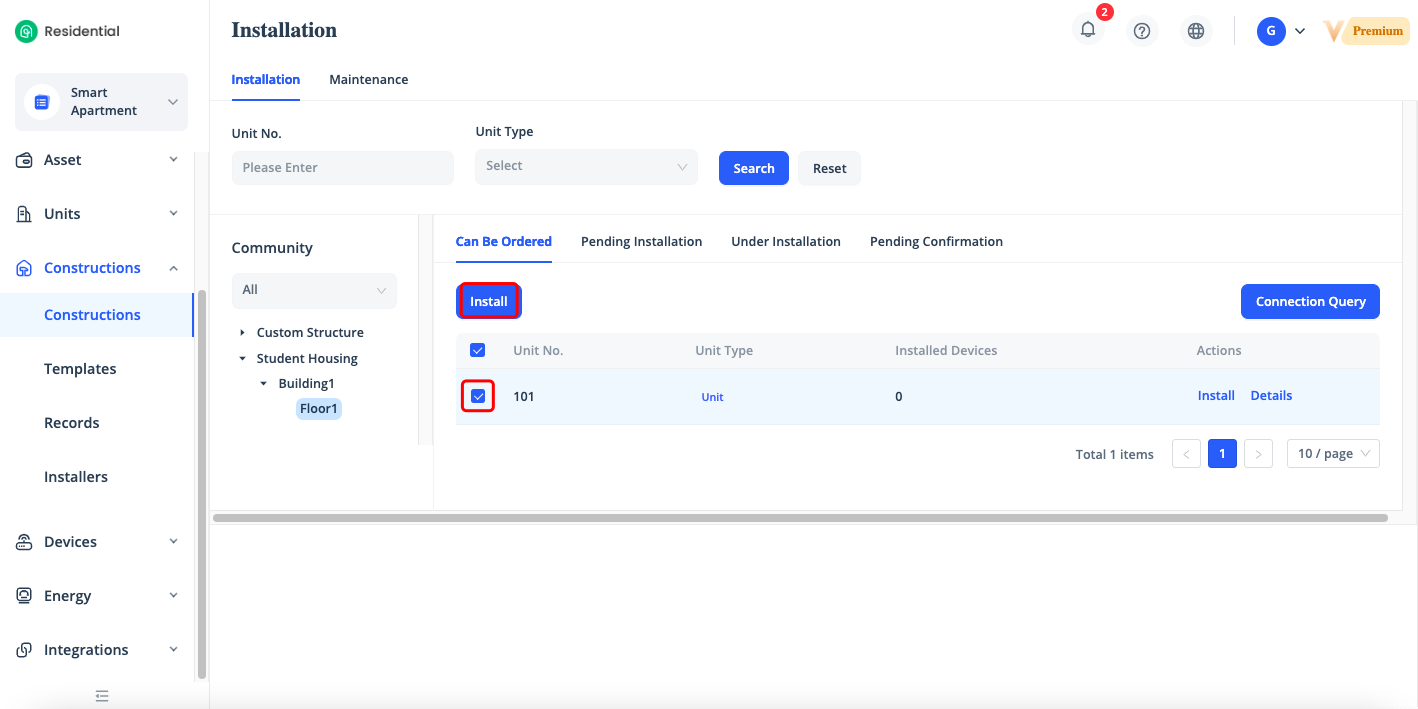The image size is (1418, 709).
Task: Click the help question mark icon
Action: click(1142, 31)
